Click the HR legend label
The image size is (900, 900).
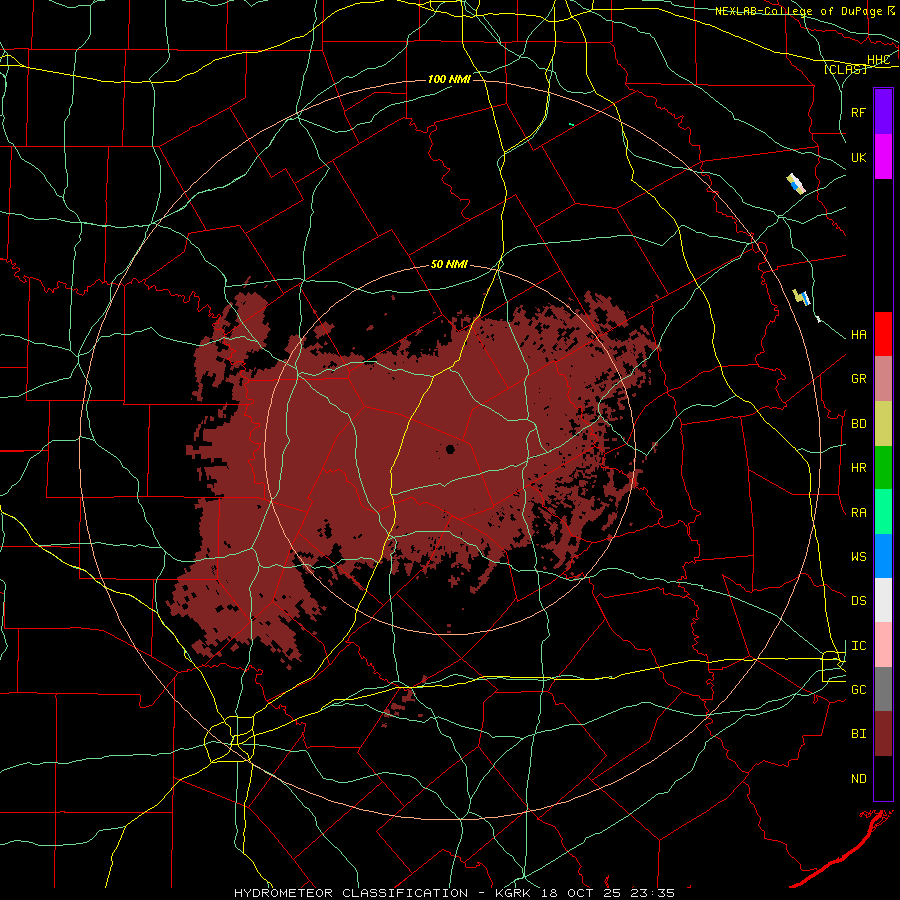coord(858,468)
